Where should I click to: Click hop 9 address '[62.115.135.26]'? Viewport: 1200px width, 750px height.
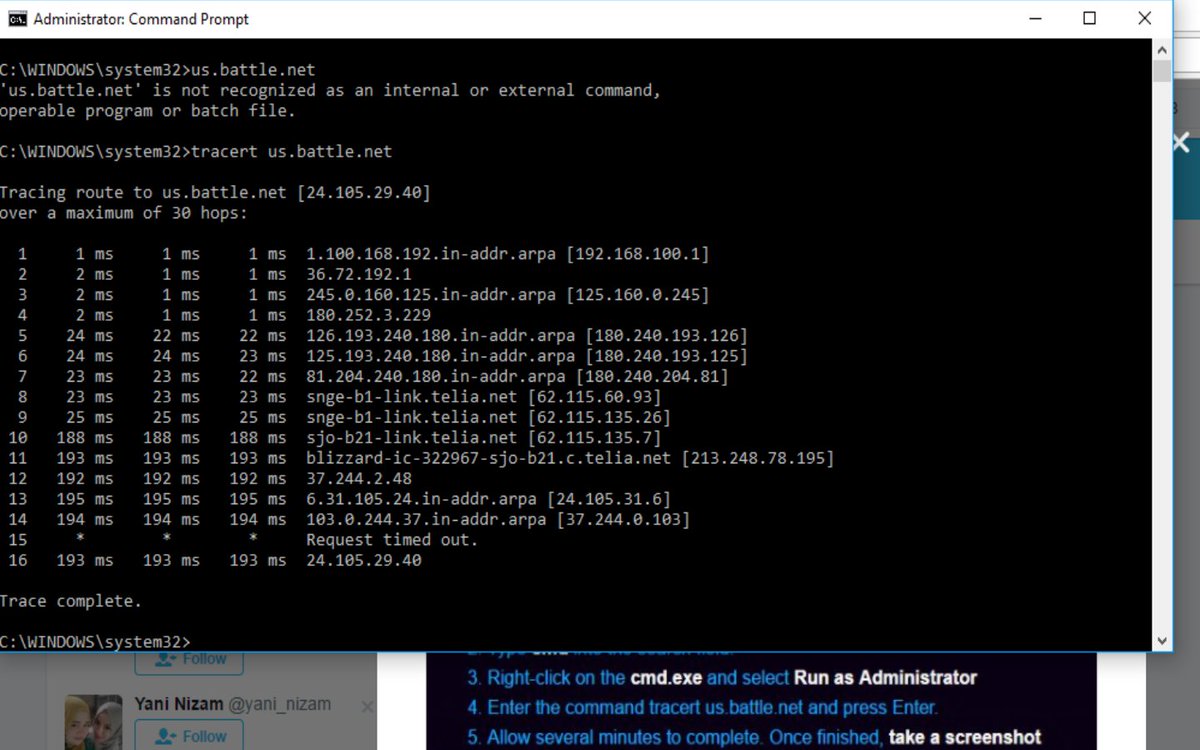pos(599,417)
